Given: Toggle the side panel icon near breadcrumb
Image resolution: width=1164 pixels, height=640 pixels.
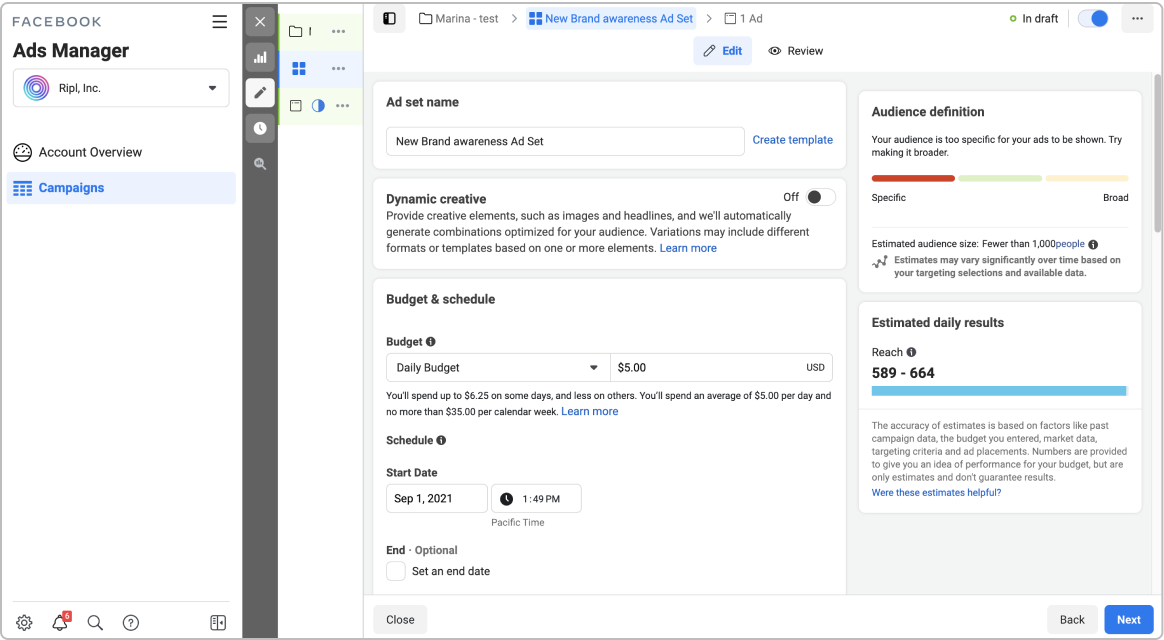Looking at the screenshot, I should tap(389, 19).
